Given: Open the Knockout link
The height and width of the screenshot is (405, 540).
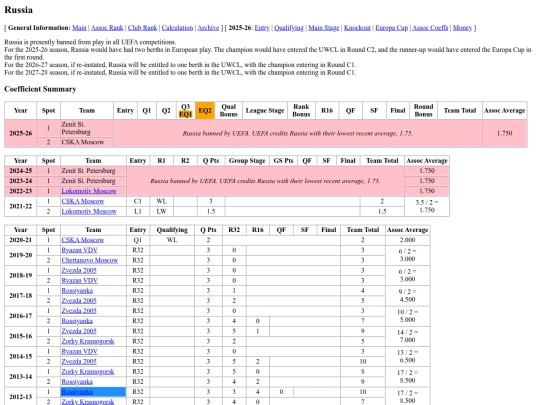Looking at the screenshot, I should click(x=357, y=28).
